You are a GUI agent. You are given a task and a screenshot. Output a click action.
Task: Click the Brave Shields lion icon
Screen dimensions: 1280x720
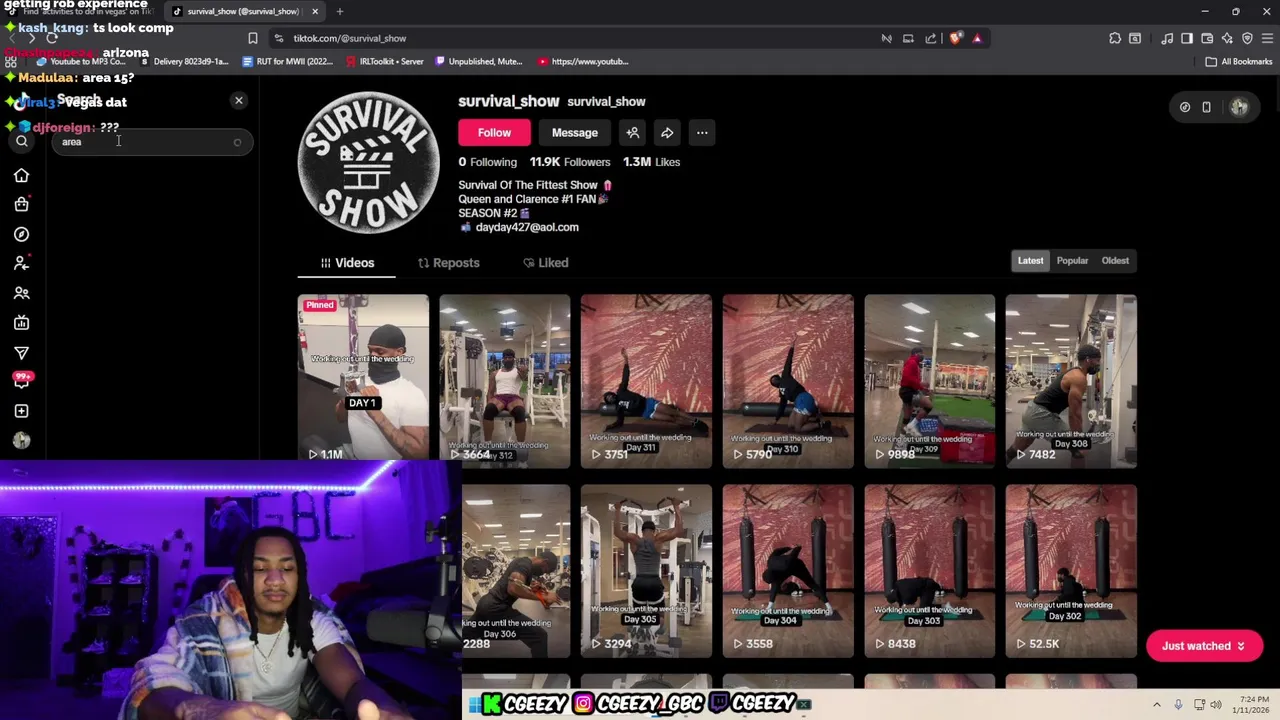click(955, 38)
